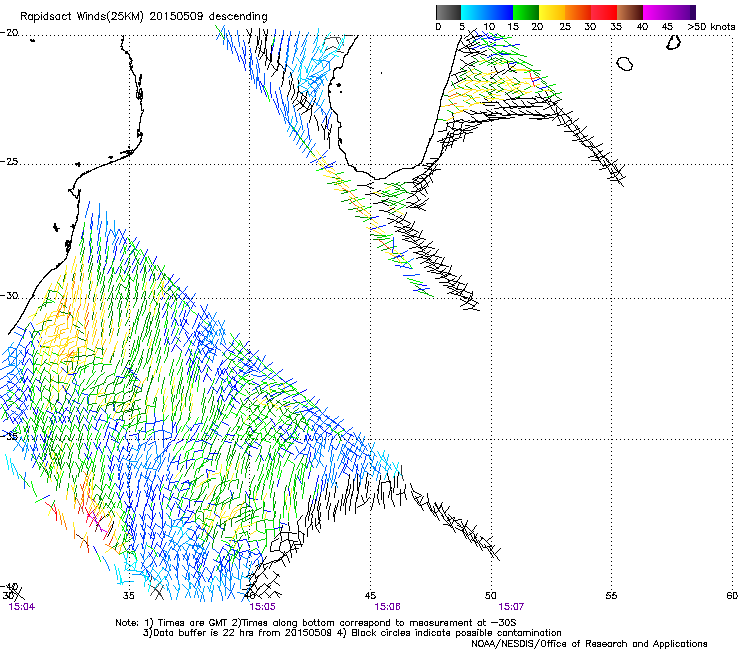Click the '60' longitude label
Screen dimensions: 740x650
tap(732, 596)
